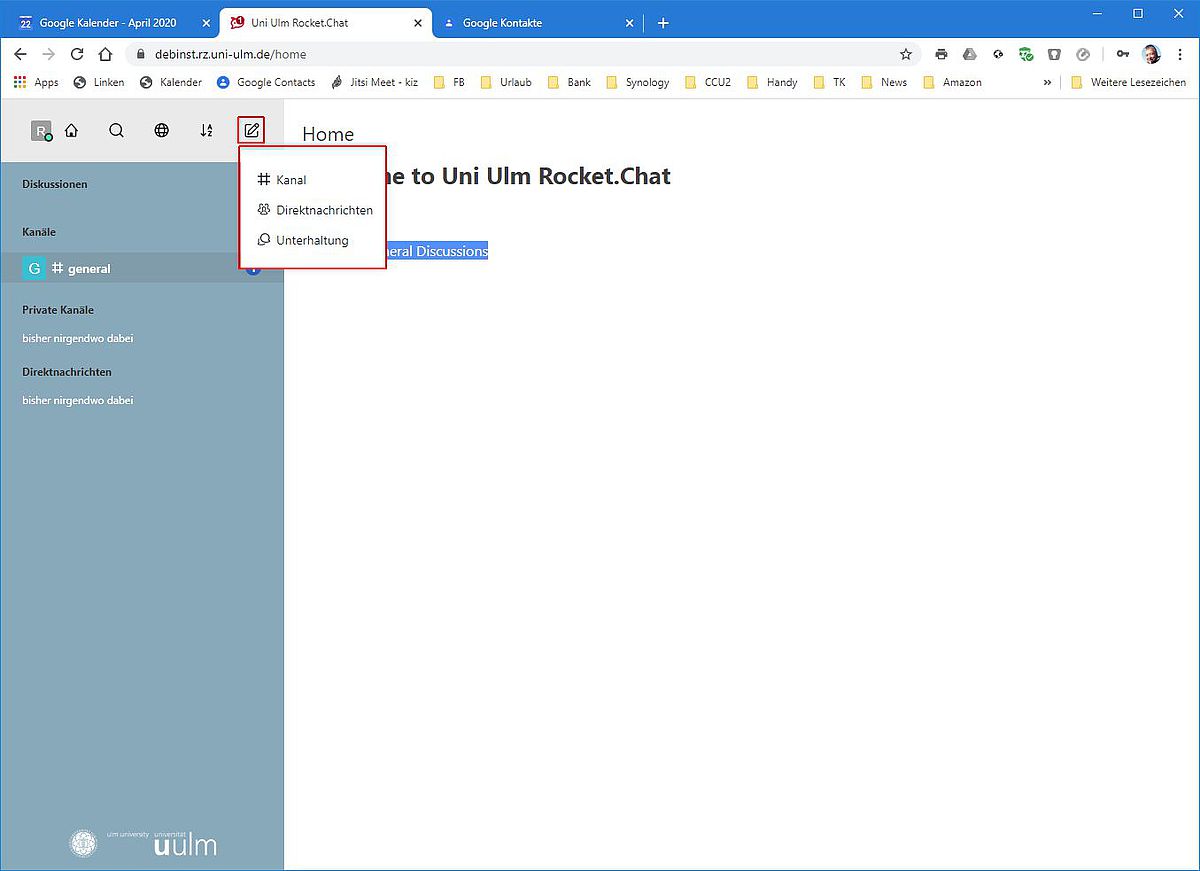This screenshot has width=1200, height=871.
Task: Click the Rocket.Chat home icon
Action: (71, 130)
